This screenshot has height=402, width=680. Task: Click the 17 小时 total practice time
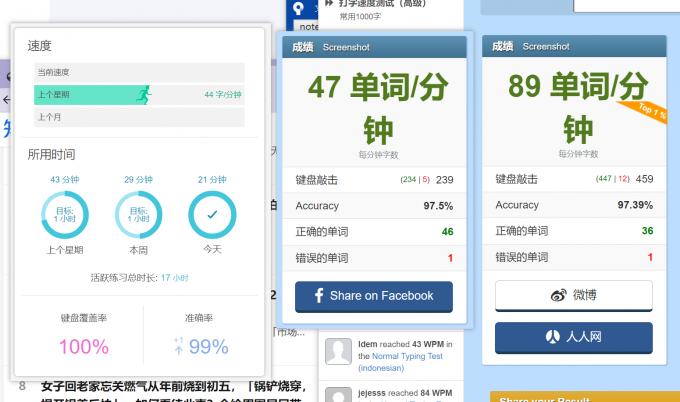tap(174, 278)
